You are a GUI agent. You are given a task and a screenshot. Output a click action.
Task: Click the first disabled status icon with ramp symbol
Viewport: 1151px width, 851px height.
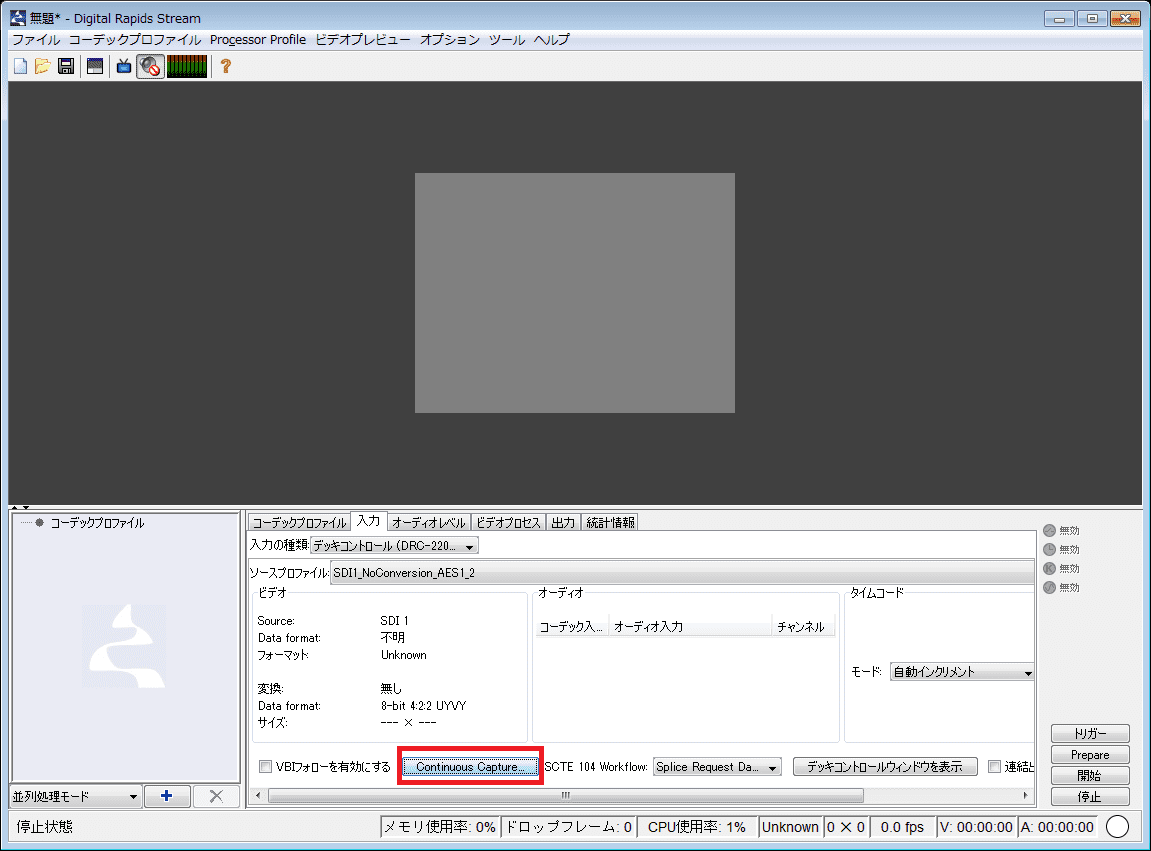(1050, 530)
